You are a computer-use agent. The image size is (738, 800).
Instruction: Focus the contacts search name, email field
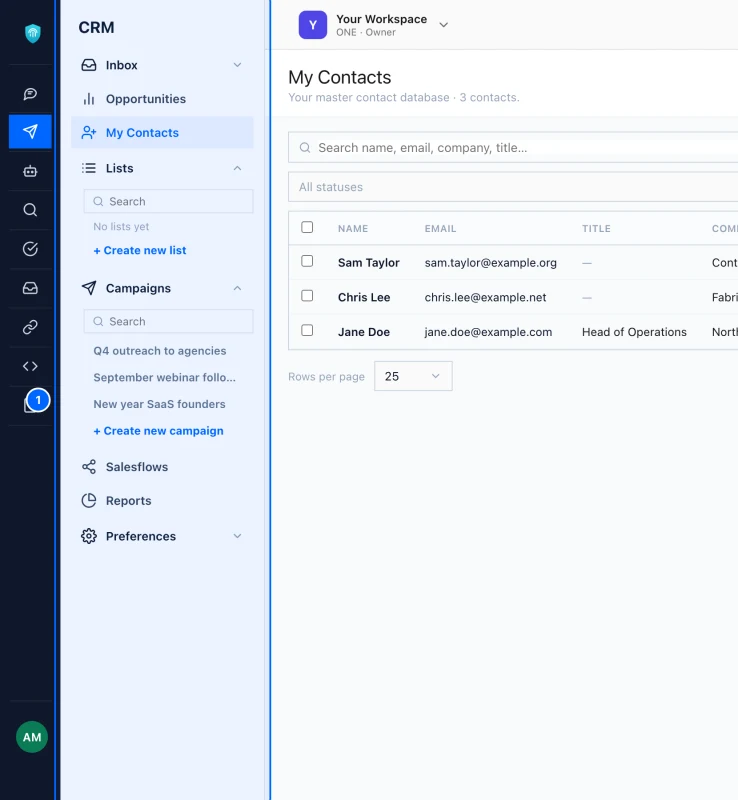click(x=513, y=147)
